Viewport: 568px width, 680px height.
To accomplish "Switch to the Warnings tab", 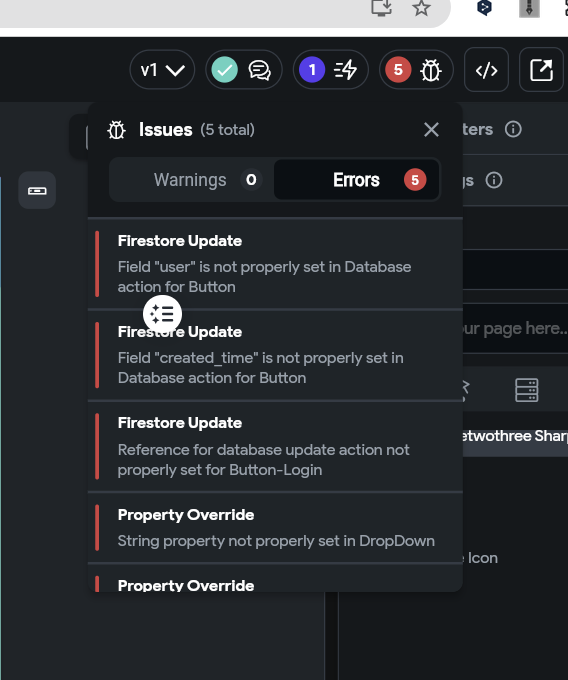I will tap(191, 180).
